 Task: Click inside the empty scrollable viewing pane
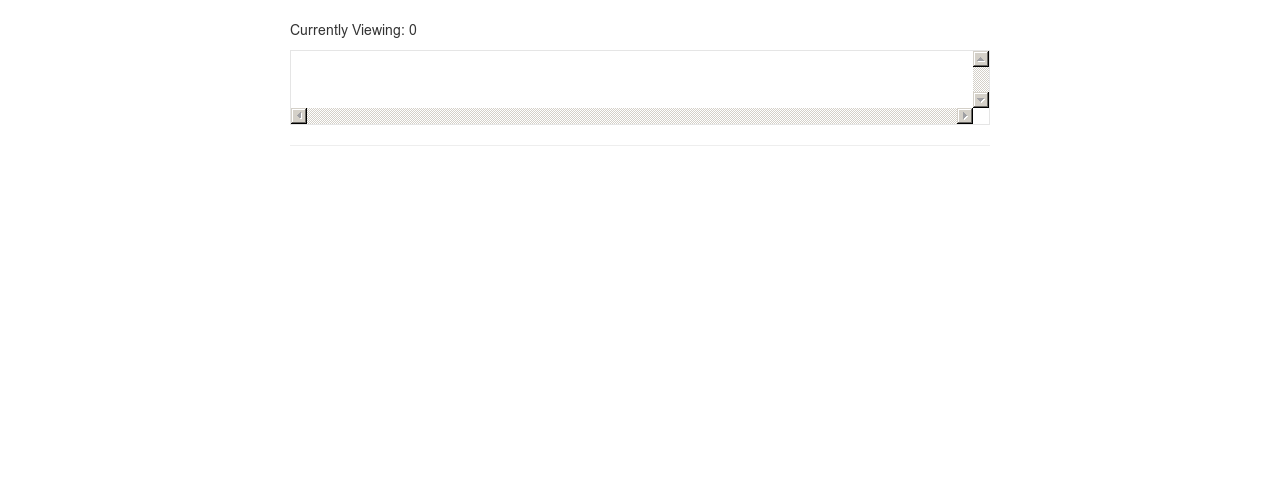(x=632, y=79)
